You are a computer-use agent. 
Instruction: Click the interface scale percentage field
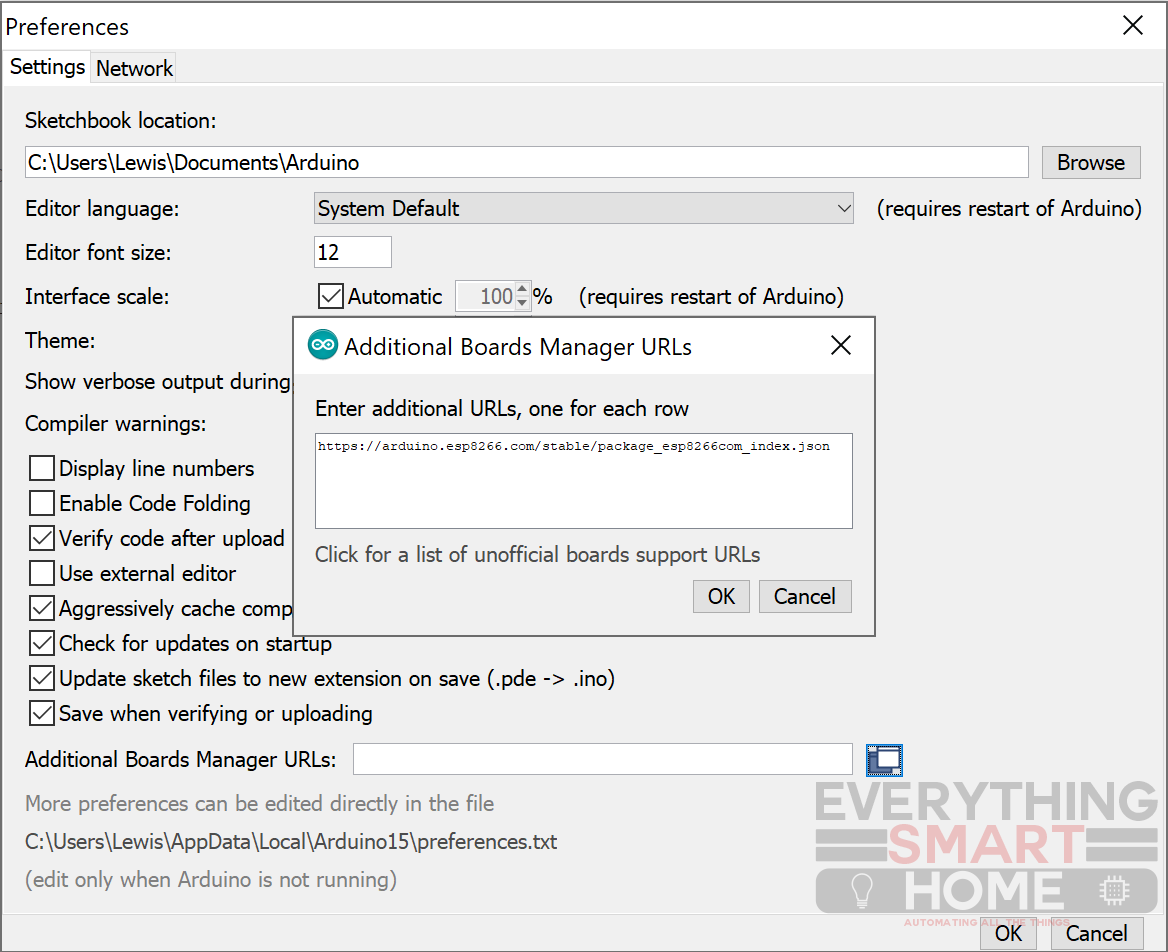(x=486, y=296)
